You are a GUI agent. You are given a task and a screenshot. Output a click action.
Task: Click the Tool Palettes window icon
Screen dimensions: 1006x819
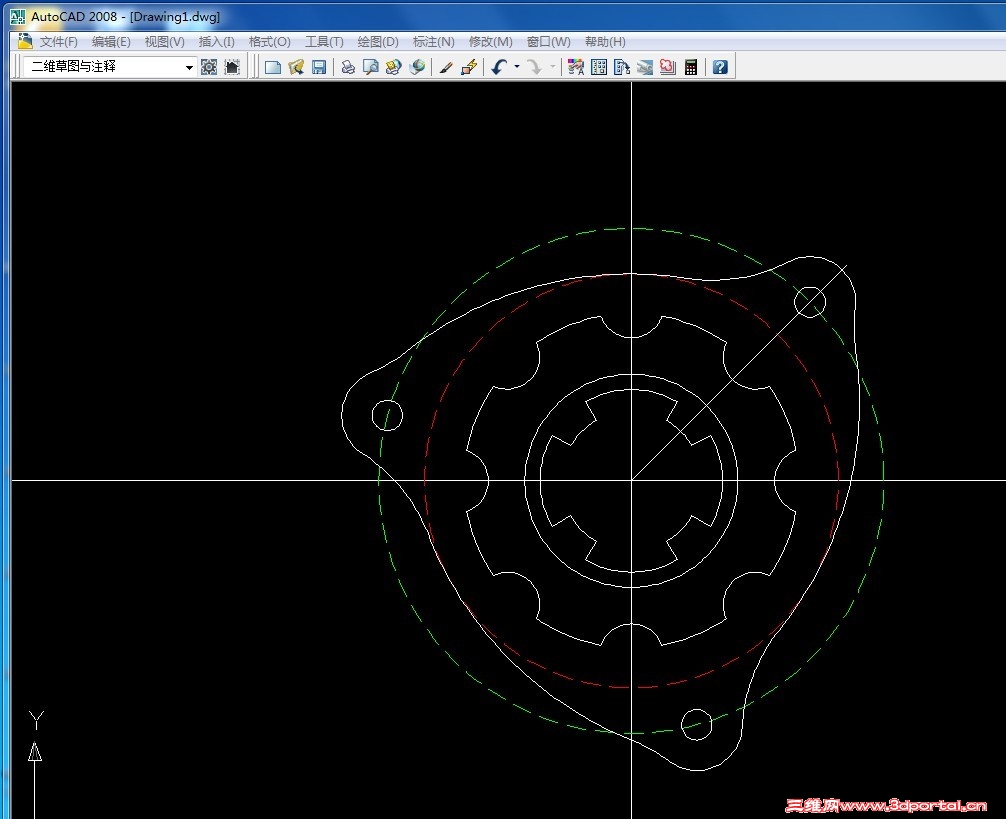(x=622, y=67)
